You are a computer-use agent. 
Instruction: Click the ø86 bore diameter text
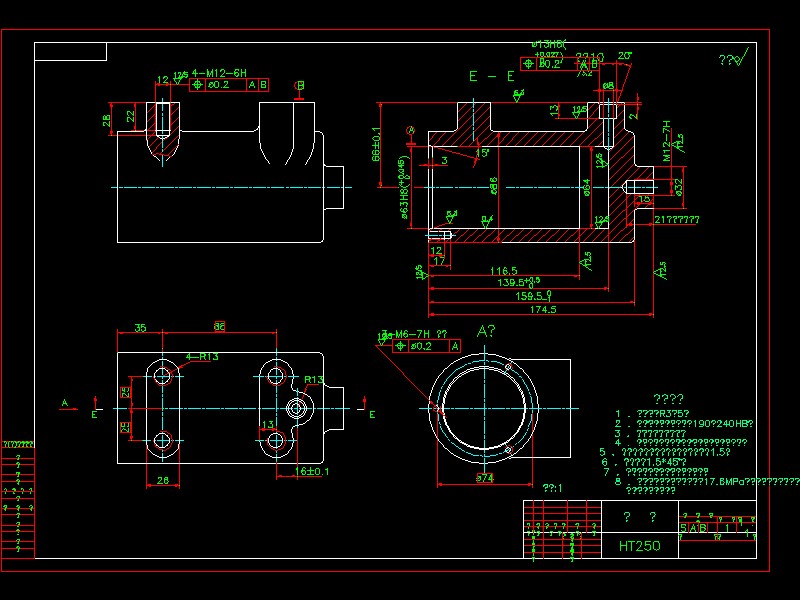pyautogui.click(x=493, y=187)
